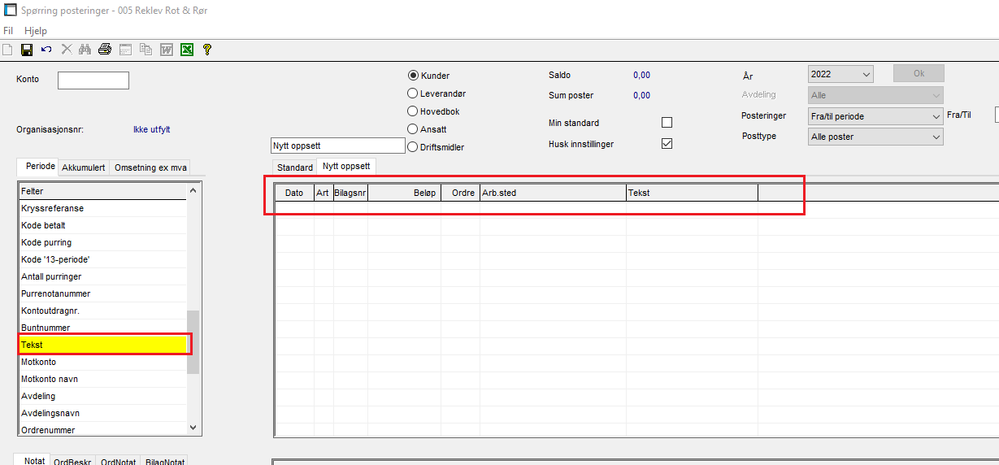This screenshot has width=999, height=465.
Task: Open the Notat tab at bottom
Action: tap(32, 461)
